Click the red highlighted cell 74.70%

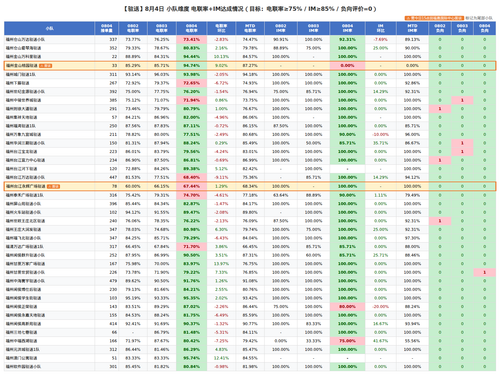pos(191,195)
